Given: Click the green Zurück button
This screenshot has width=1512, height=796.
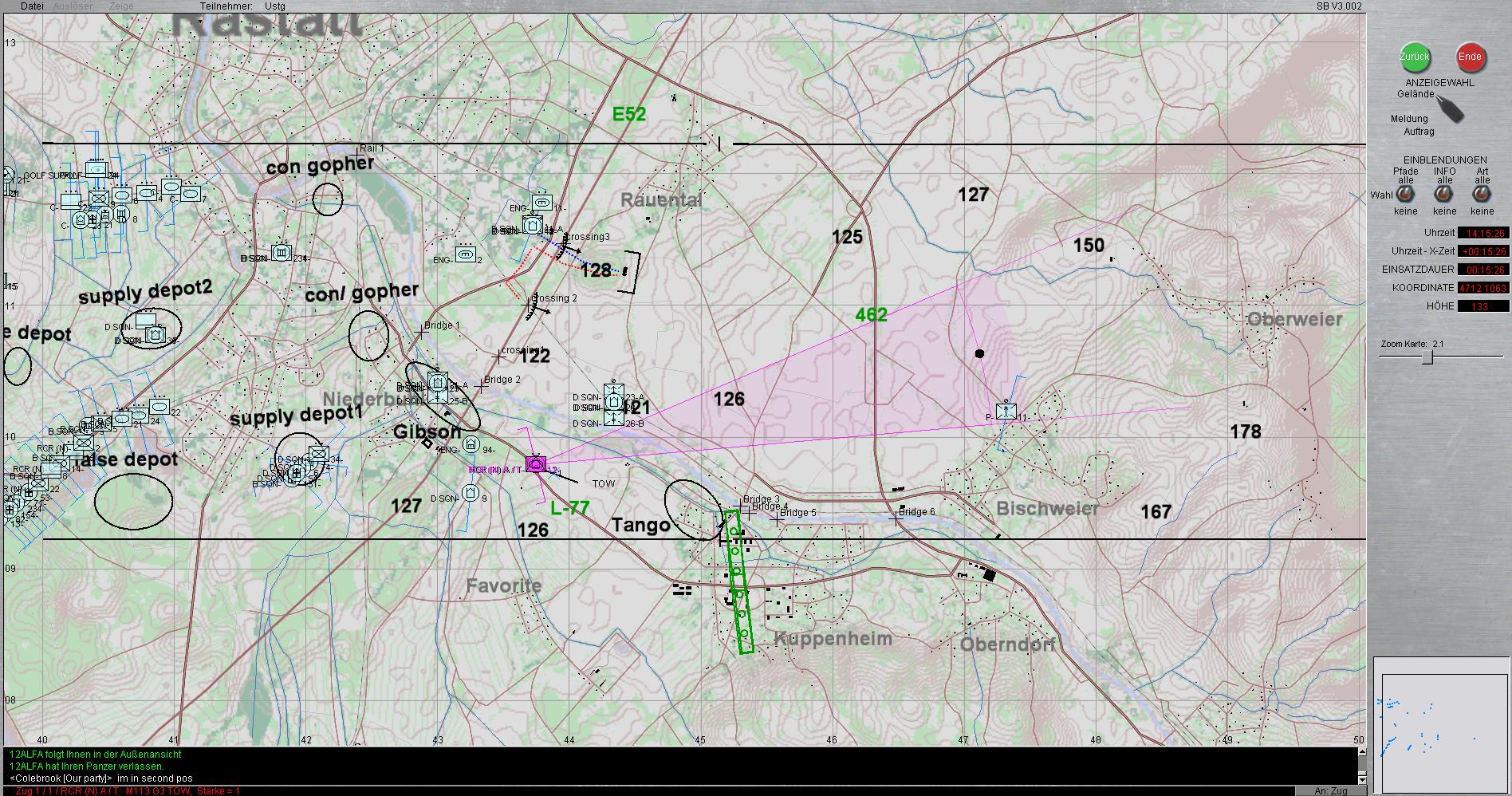Looking at the screenshot, I should pyautogui.click(x=1415, y=57).
